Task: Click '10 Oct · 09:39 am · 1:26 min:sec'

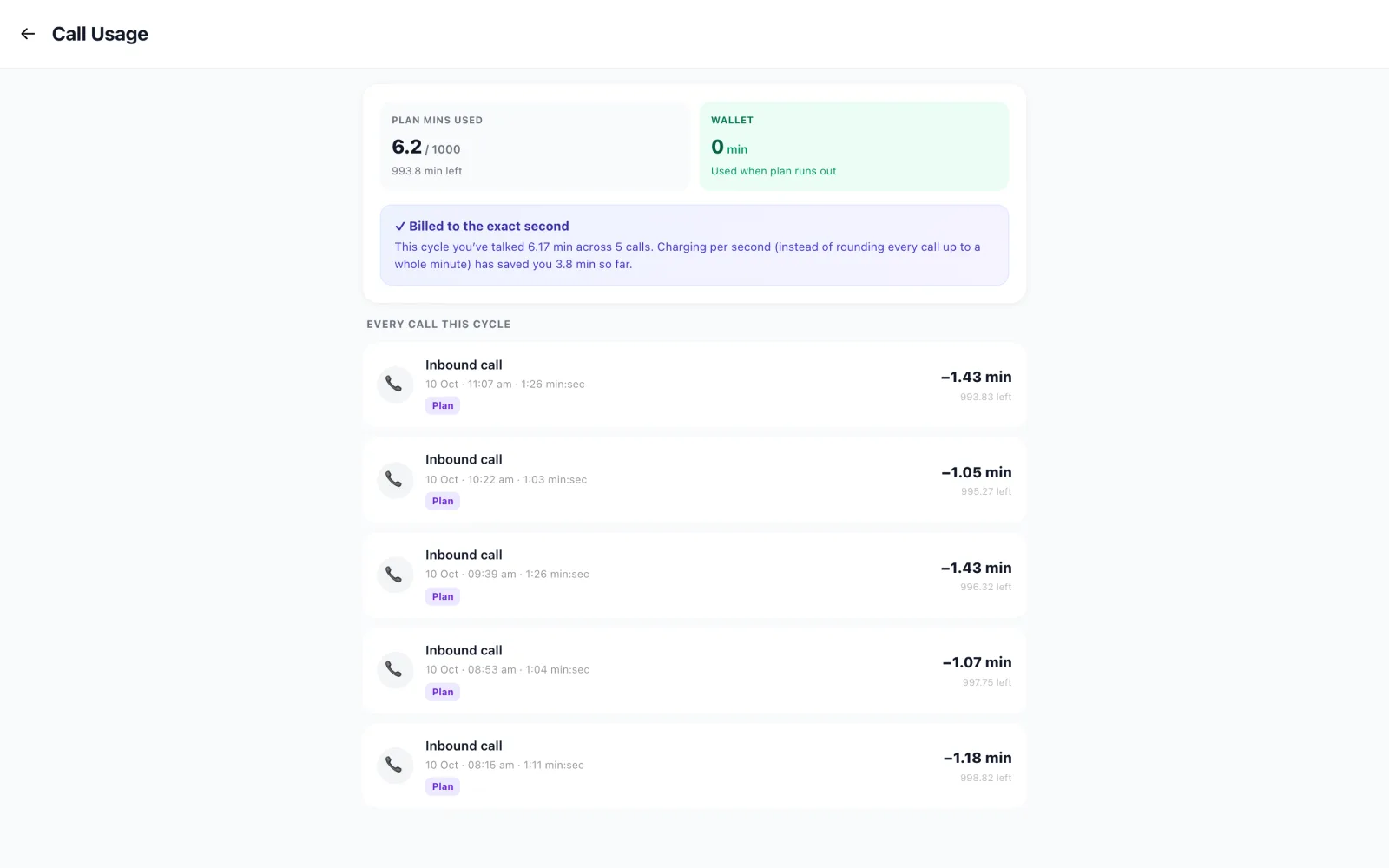Action: pyautogui.click(x=507, y=575)
